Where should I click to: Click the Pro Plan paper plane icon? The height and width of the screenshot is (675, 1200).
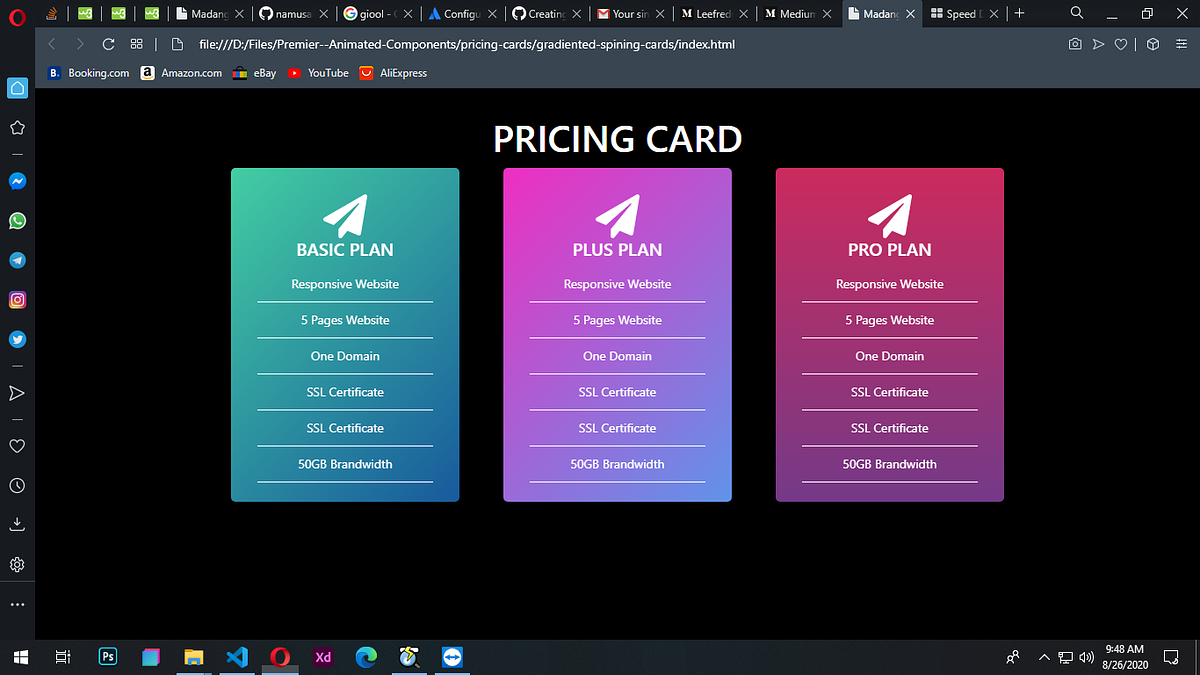(x=890, y=215)
